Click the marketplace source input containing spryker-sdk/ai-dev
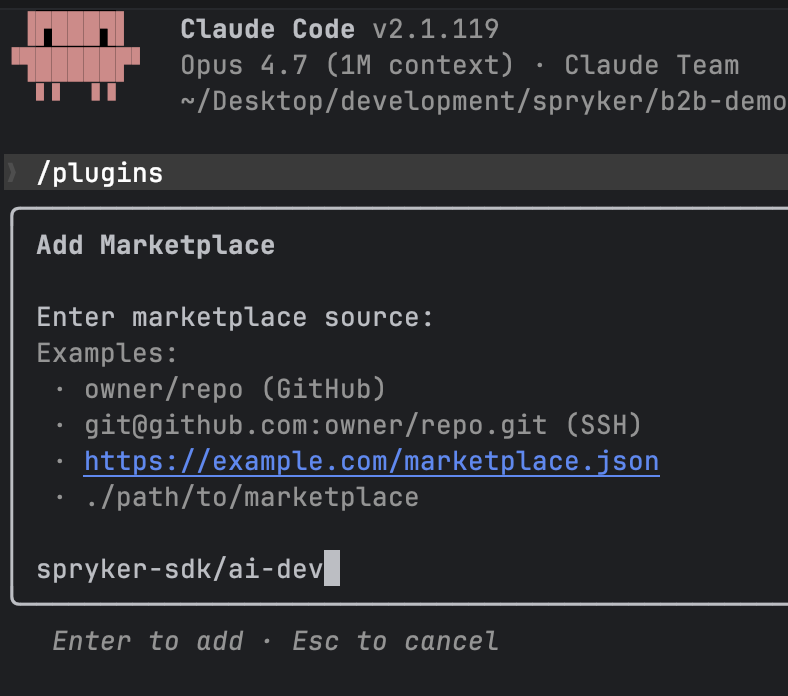 (402, 569)
